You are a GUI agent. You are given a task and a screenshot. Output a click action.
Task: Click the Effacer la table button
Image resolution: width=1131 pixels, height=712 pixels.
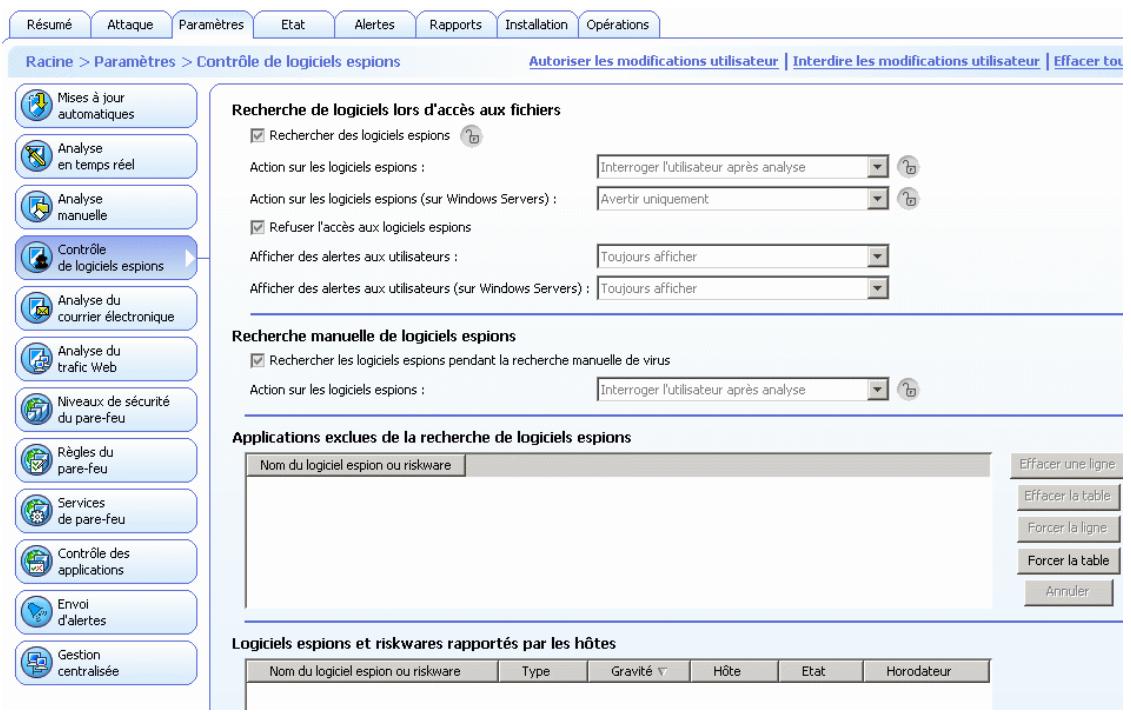[x=1068, y=496]
